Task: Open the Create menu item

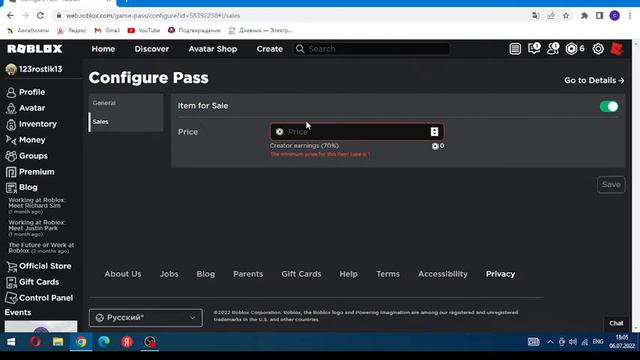Action: [270, 49]
